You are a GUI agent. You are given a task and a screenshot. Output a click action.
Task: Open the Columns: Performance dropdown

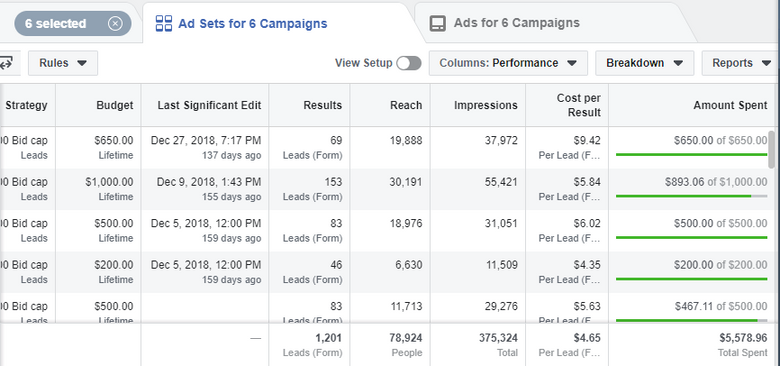[508, 63]
